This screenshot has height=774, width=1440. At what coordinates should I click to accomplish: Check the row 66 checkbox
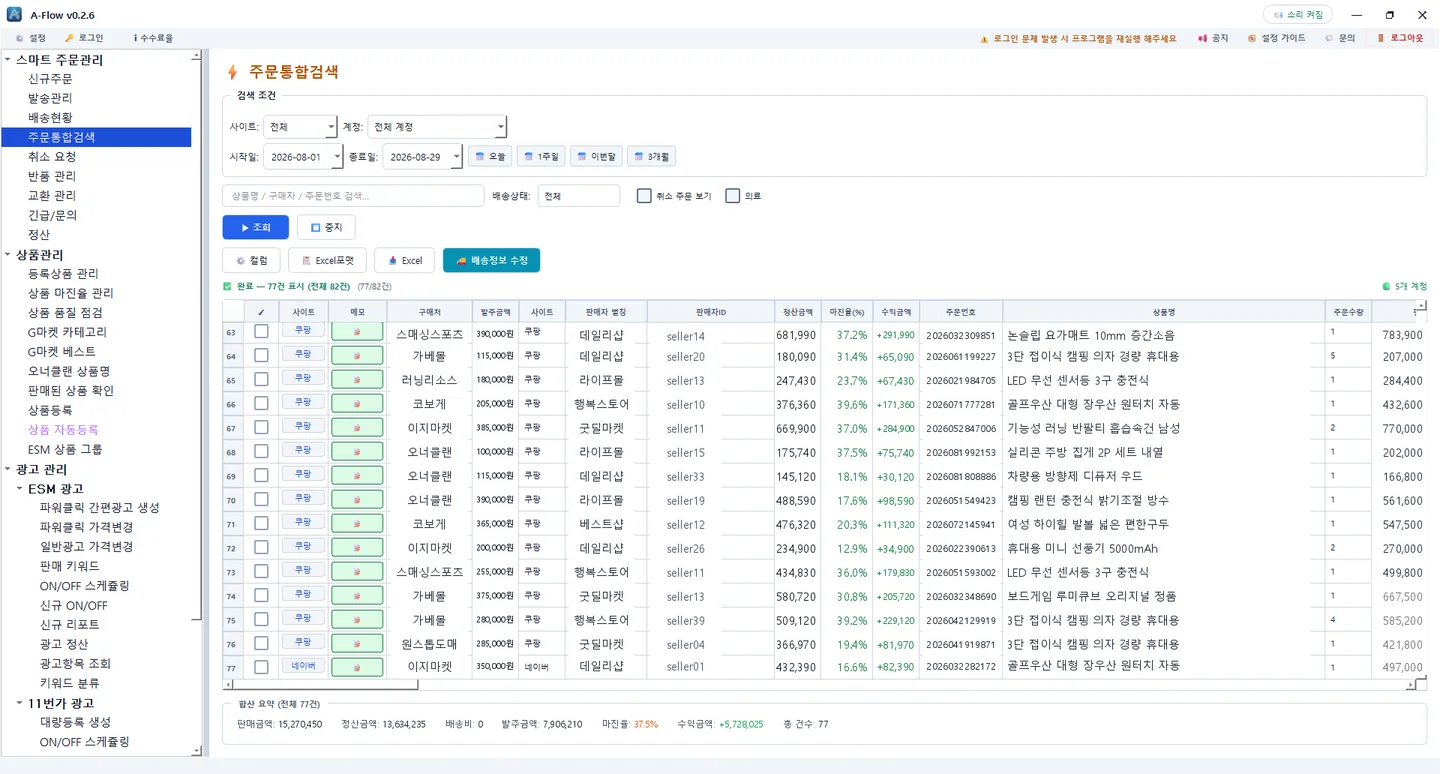coord(261,404)
